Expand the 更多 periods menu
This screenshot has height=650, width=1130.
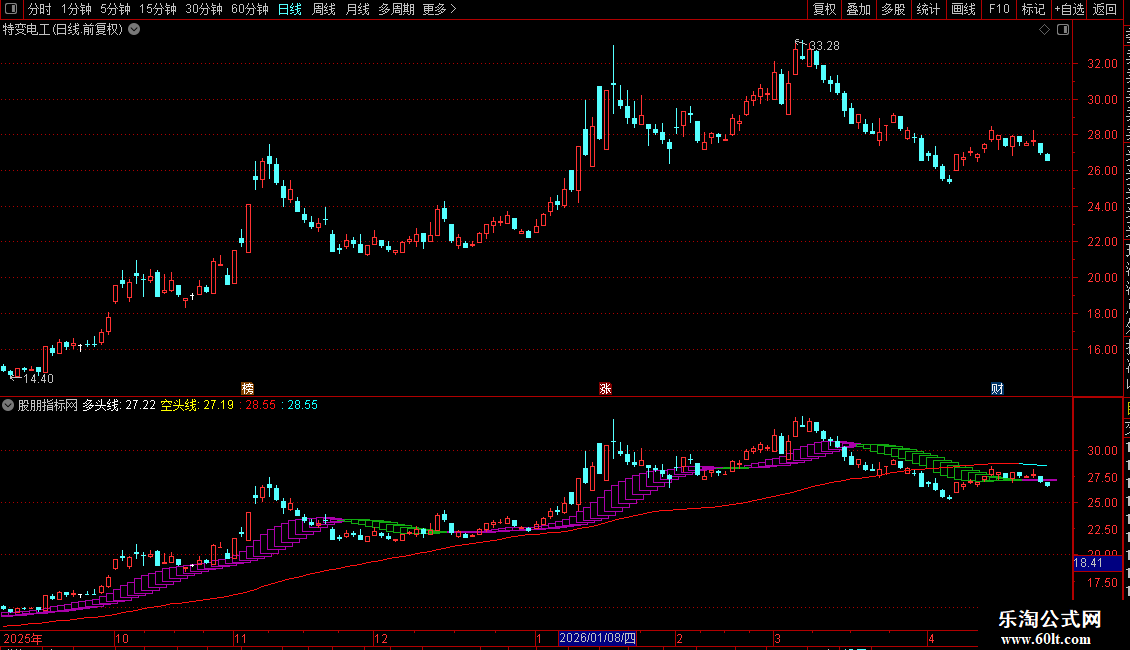tap(439, 9)
